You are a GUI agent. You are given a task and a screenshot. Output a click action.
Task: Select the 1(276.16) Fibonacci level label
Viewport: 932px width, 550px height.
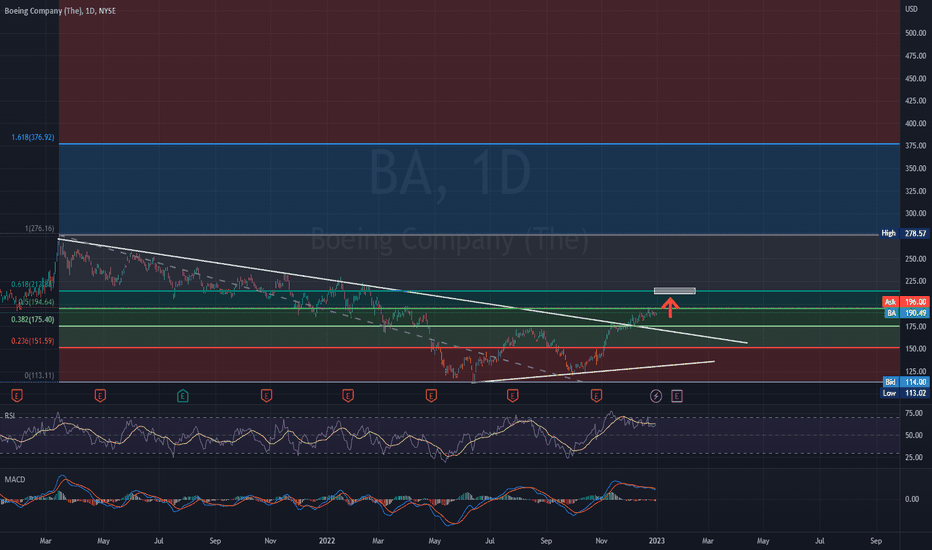[39, 228]
